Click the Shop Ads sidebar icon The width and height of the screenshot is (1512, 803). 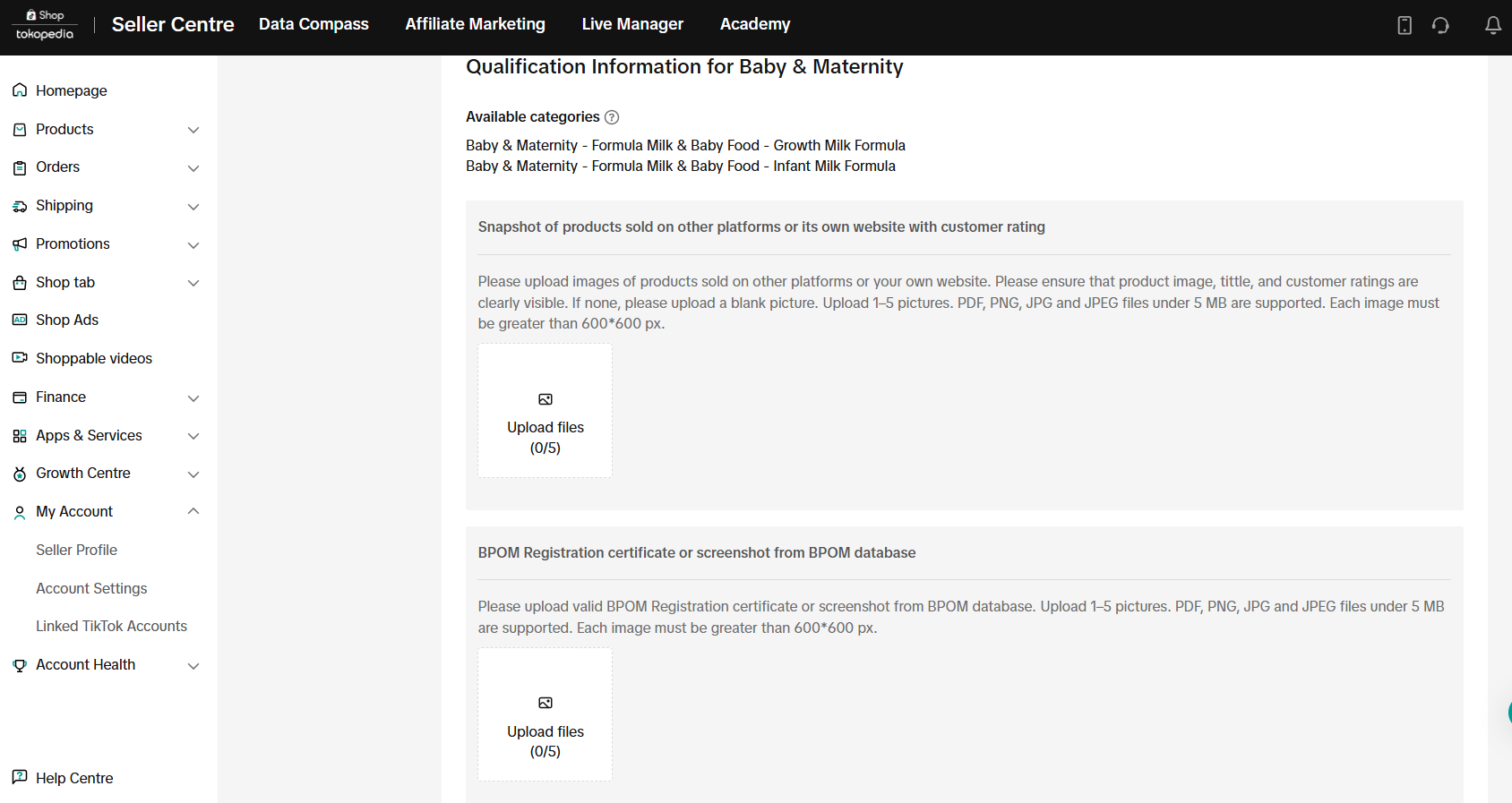coord(20,320)
